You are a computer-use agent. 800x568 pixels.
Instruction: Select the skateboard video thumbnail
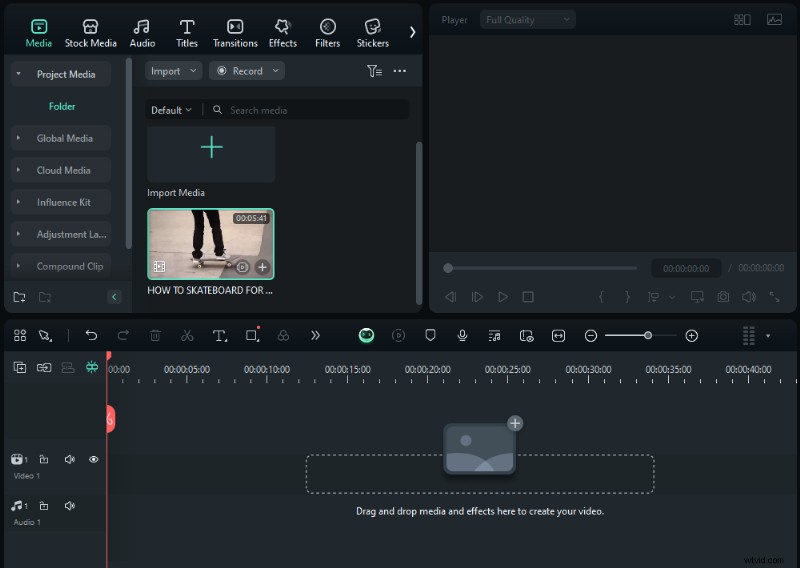click(x=211, y=244)
